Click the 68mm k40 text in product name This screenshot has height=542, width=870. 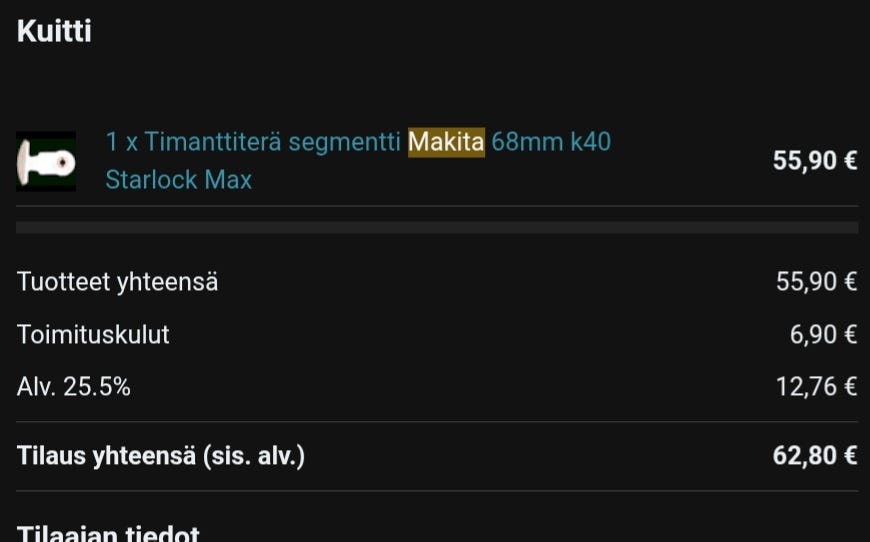[x=551, y=142]
